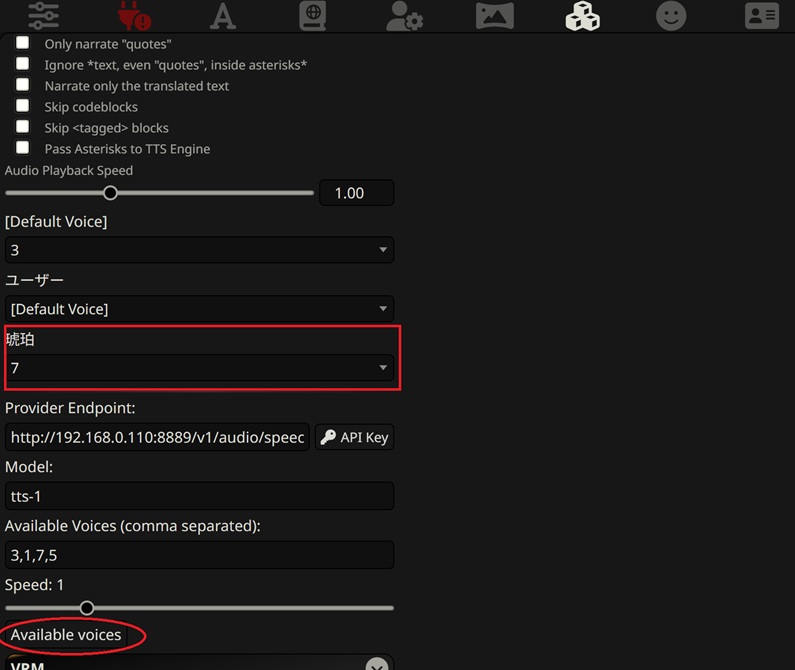This screenshot has height=670, width=795.
Task: Open the World Info book globe icon
Action: point(312,16)
